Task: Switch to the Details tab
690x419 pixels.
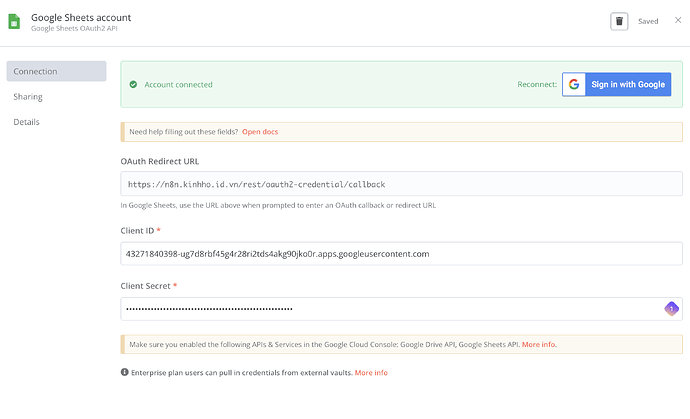Action: 26,122
